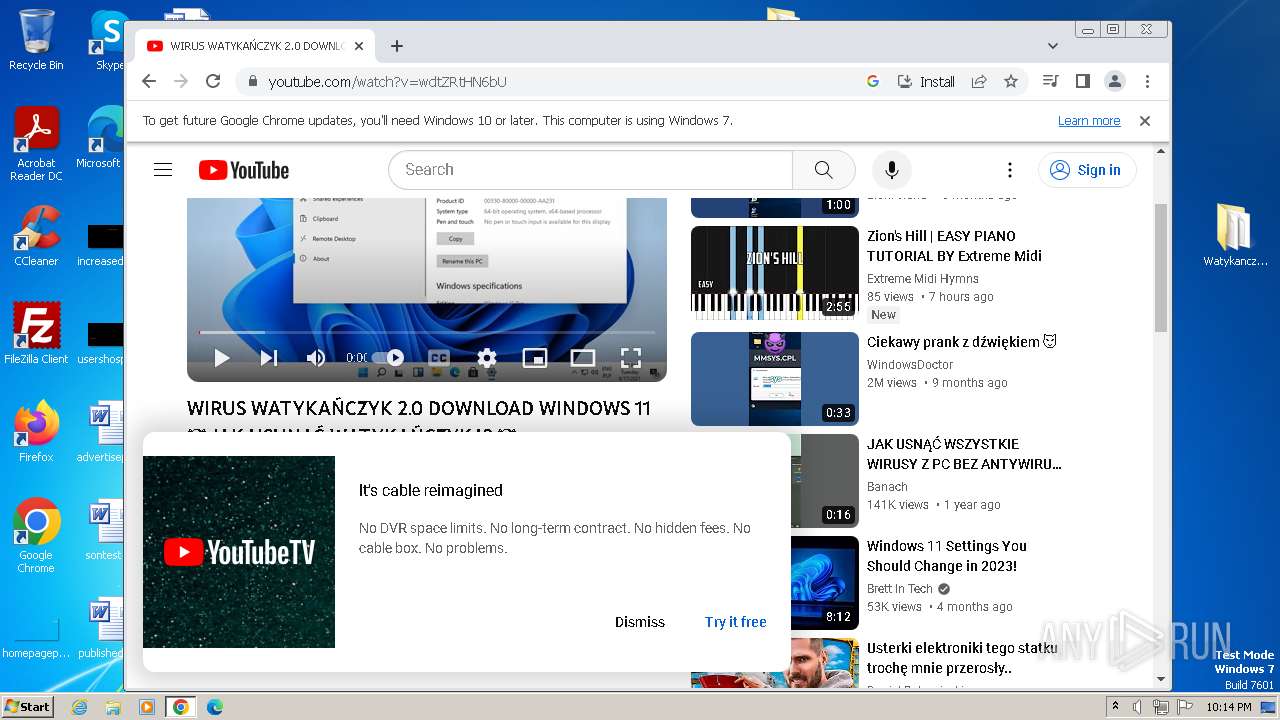Open the Google icon in the address bar

(x=873, y=82)
